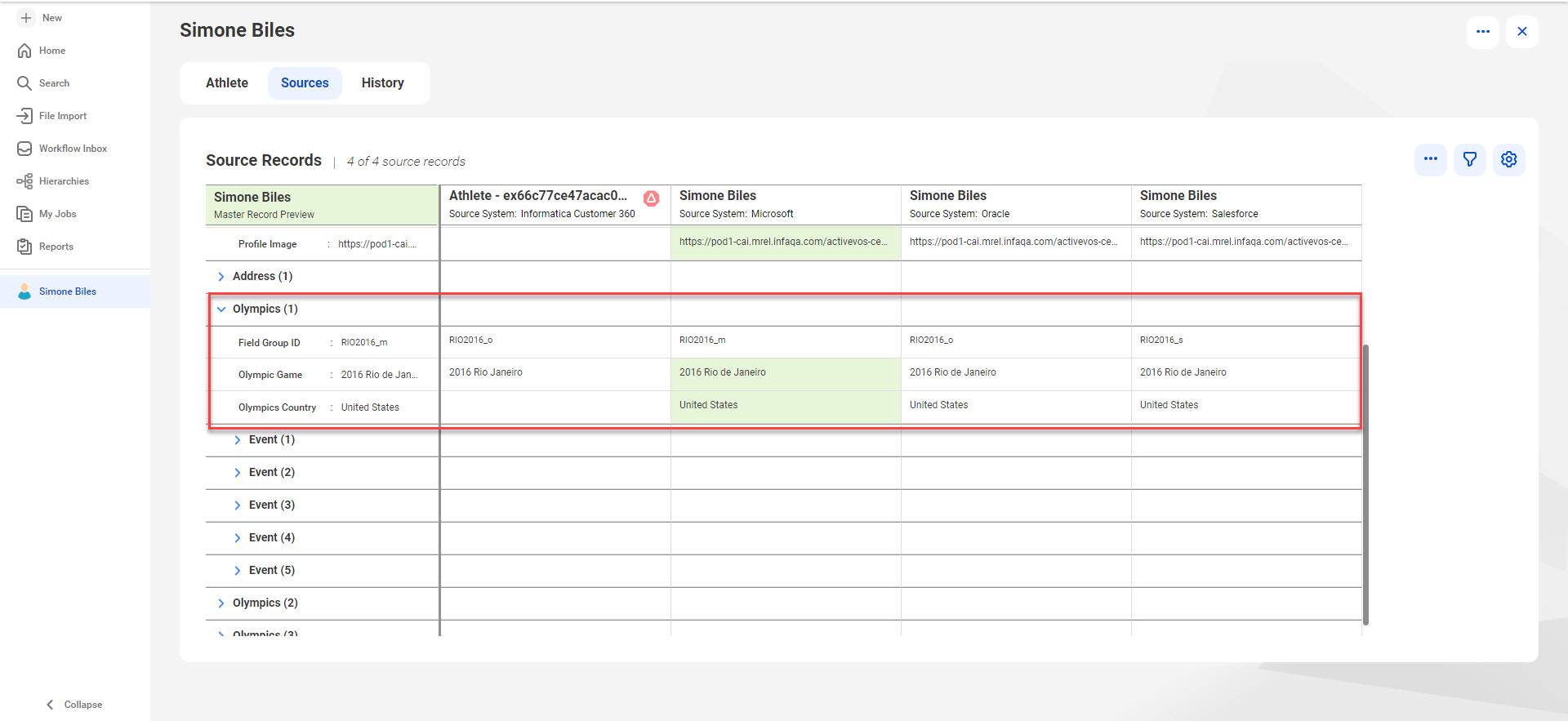
Task: Click the Olympic Game master row
Action: pos(323,375)
